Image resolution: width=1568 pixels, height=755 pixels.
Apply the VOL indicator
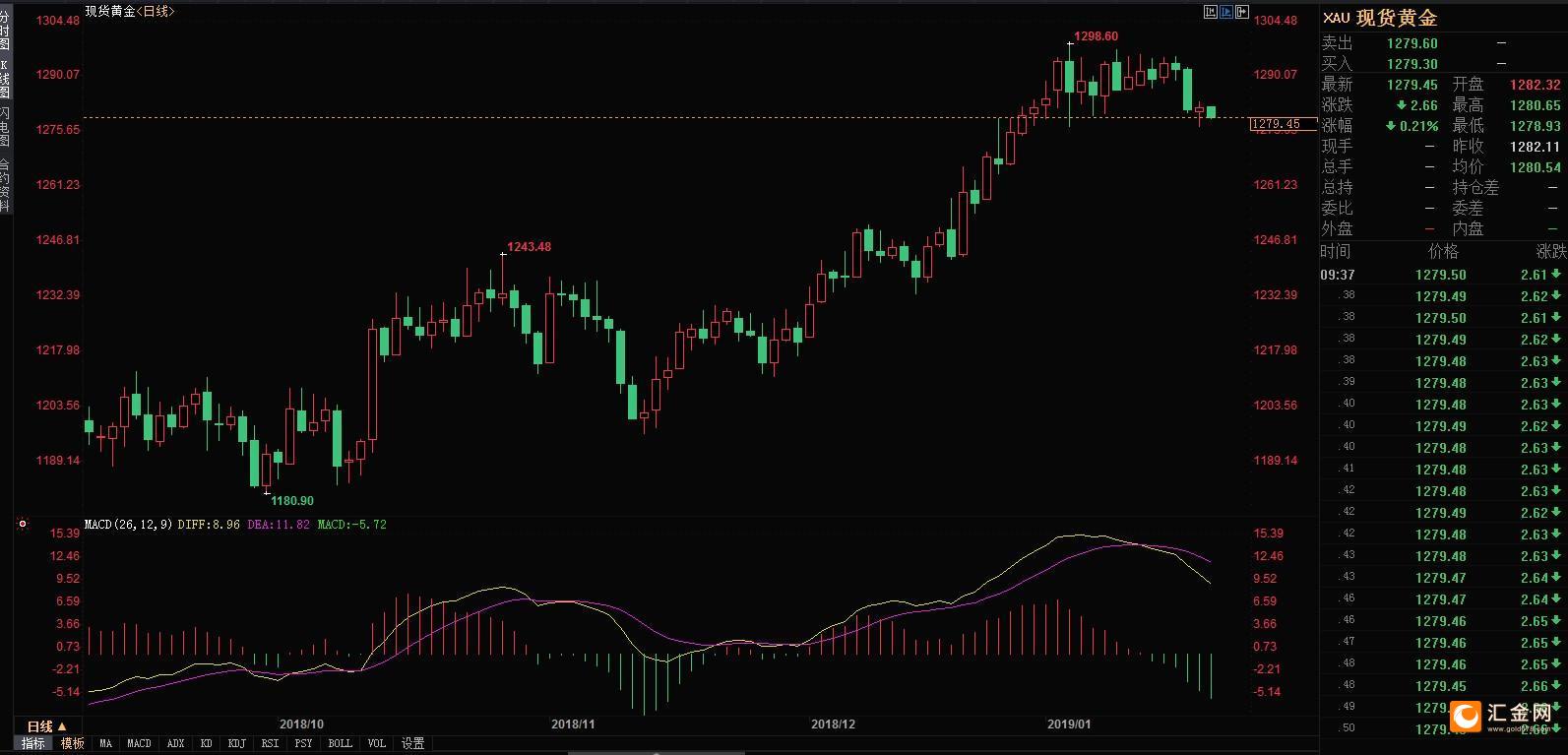376,743
